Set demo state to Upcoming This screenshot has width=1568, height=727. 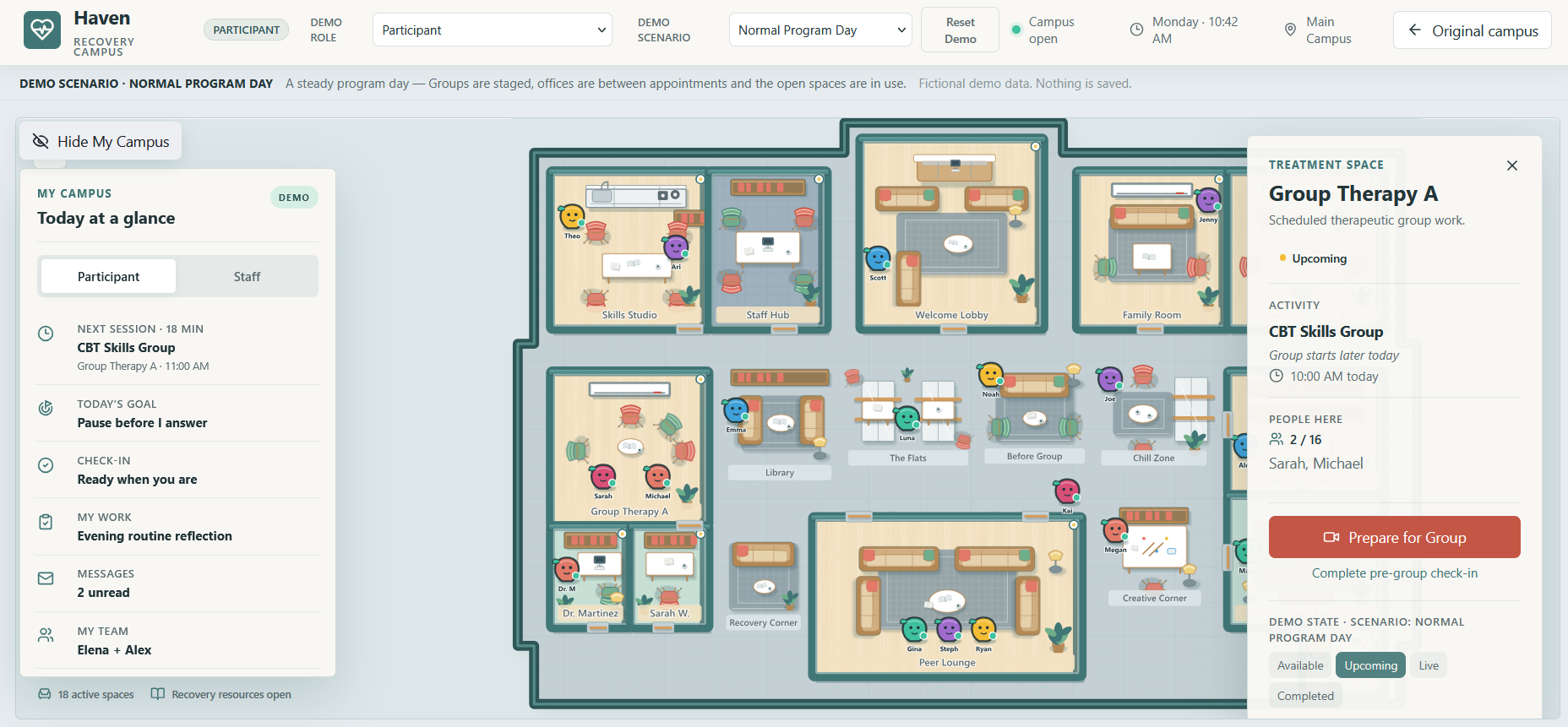pos(1370,665)
